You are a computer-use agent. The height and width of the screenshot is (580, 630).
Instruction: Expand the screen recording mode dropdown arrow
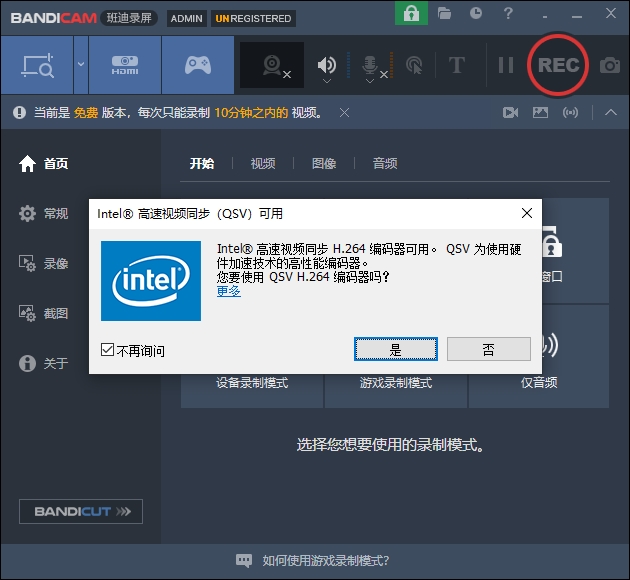tap(81, 65)
